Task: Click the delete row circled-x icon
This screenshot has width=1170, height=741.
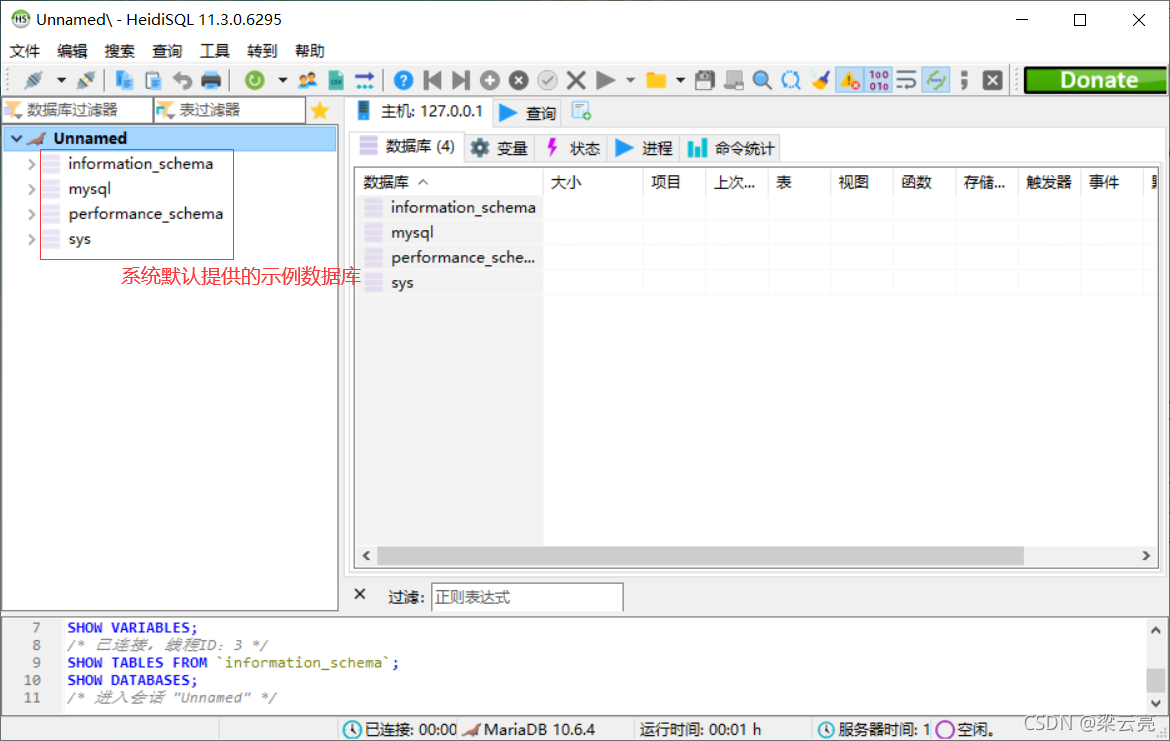Action: (519, 80)
